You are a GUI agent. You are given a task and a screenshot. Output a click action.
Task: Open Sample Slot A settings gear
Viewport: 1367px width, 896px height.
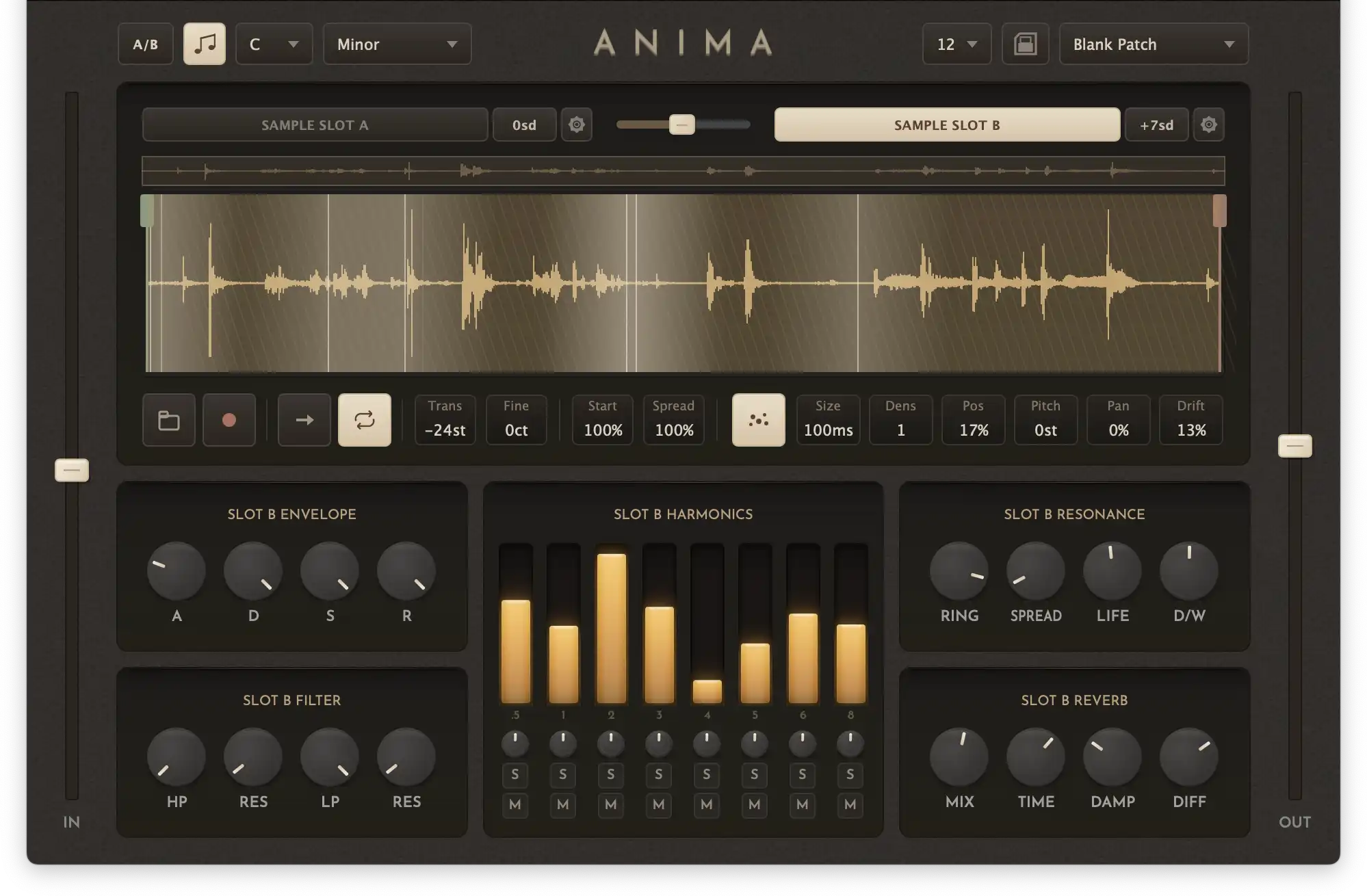pos(577,124)
